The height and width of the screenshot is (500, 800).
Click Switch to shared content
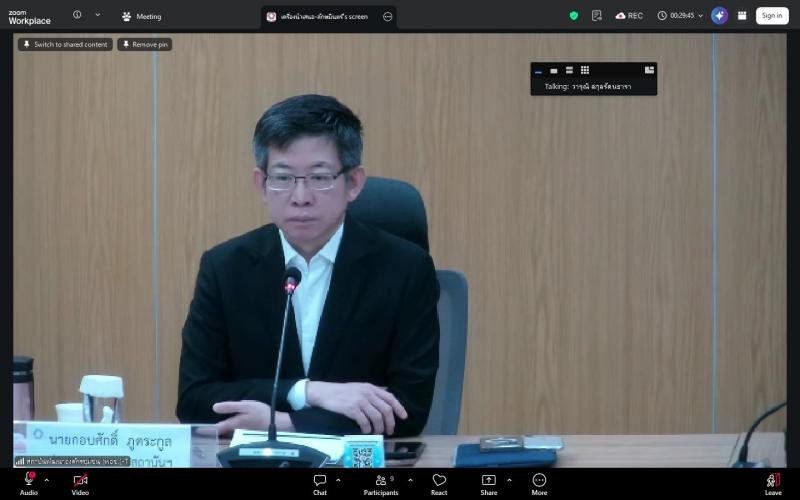click(65, 44)
